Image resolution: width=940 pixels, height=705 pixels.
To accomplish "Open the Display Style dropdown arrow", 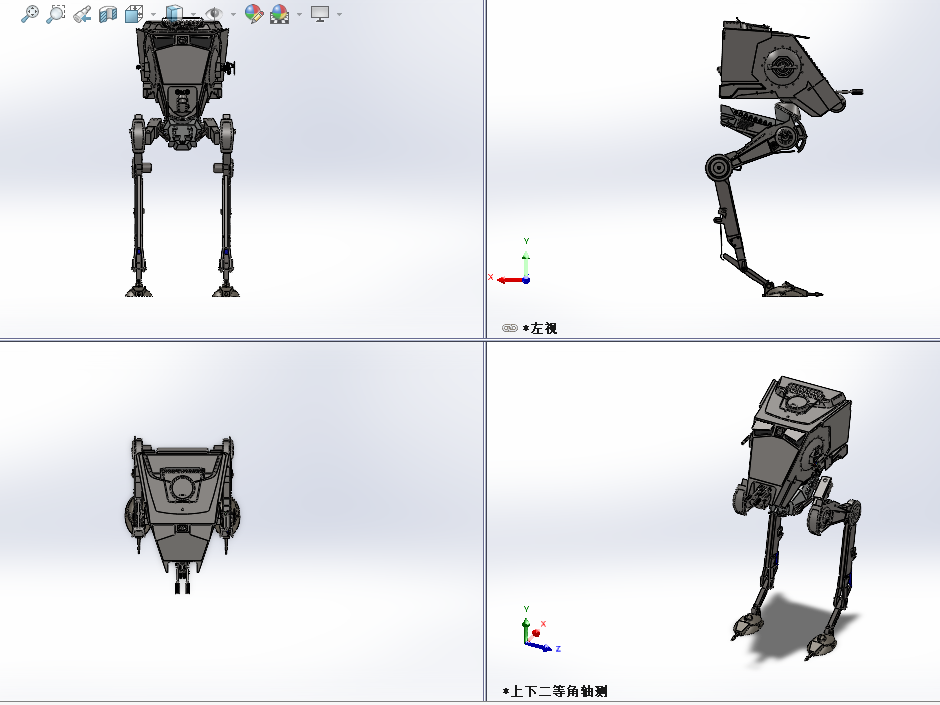I will (193, 14).
